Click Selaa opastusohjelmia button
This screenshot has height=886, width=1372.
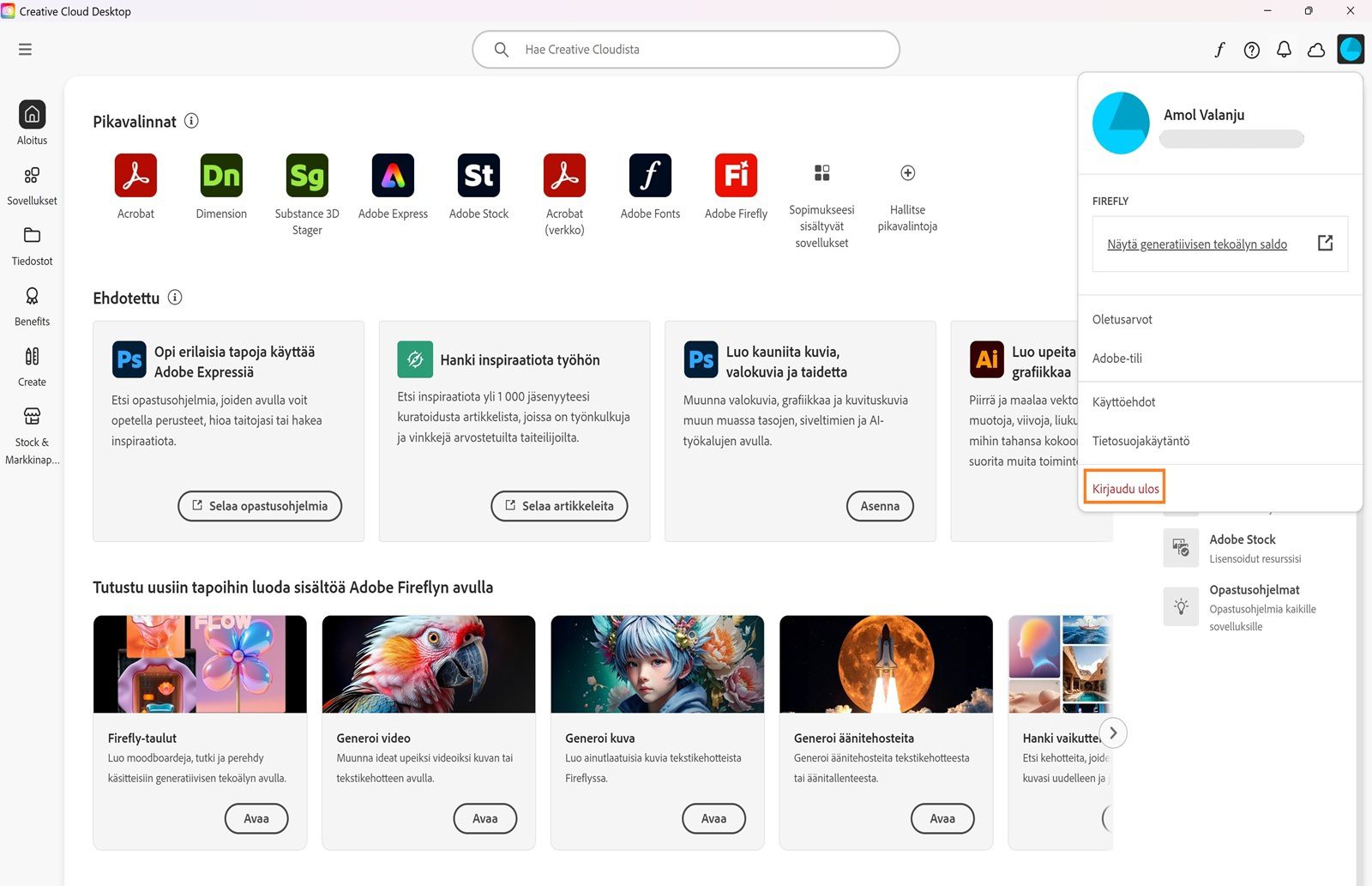[260, 506]
